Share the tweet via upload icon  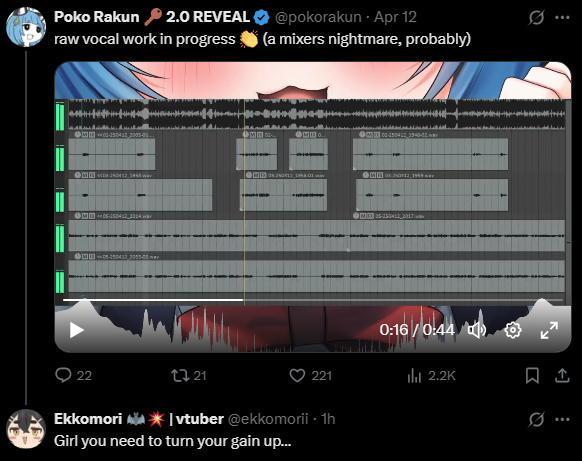[x=562, y=375]
